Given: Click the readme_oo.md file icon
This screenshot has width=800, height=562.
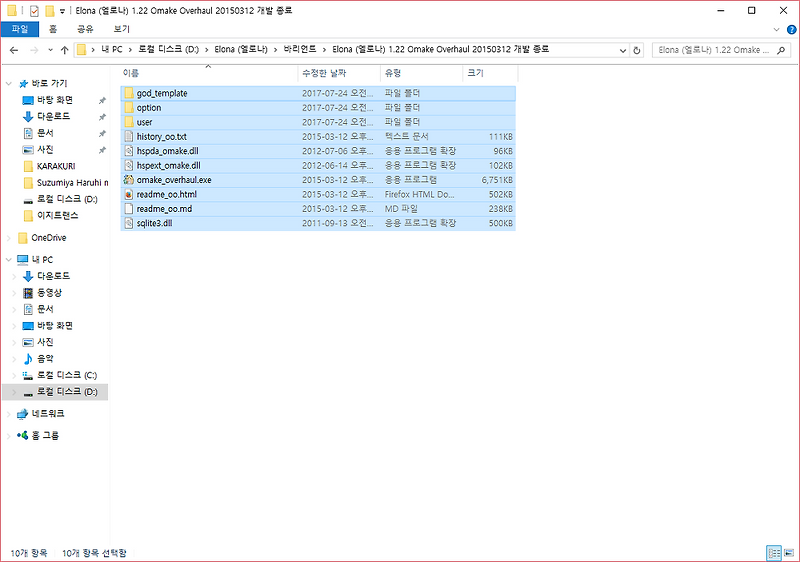Looking at the screenshot, I should click(x=129, y=209).
